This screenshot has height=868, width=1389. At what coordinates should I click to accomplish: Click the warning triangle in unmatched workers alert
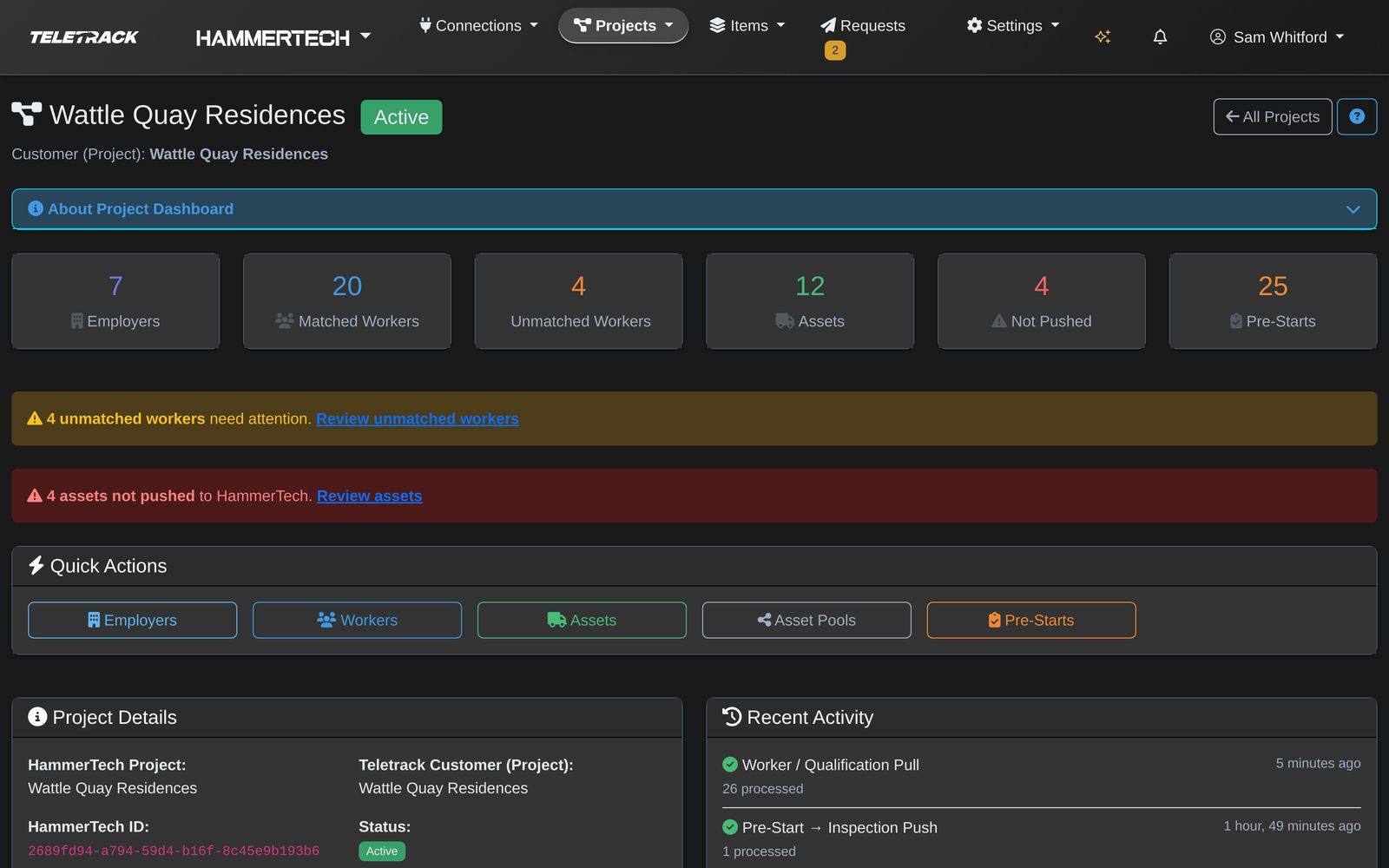(x=35, y=418)
